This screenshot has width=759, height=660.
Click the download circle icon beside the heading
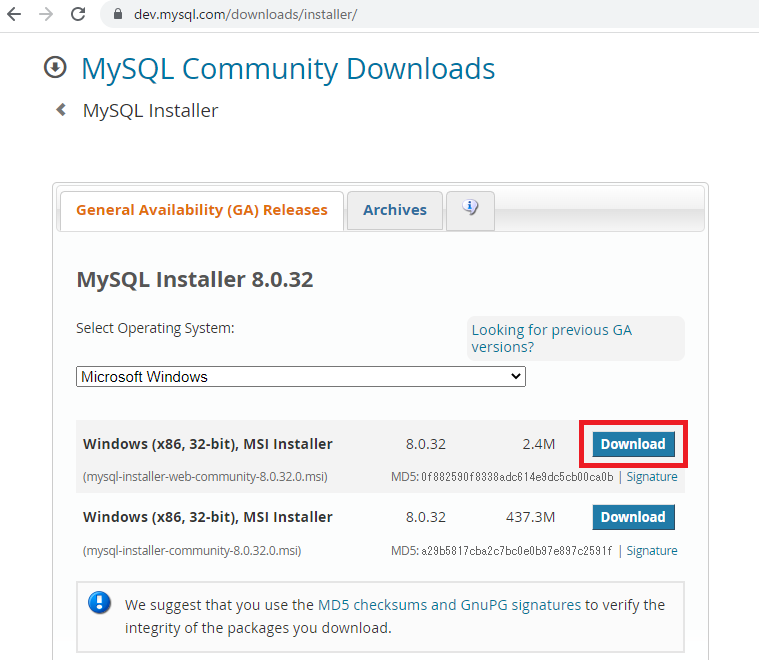pos(55,67)
